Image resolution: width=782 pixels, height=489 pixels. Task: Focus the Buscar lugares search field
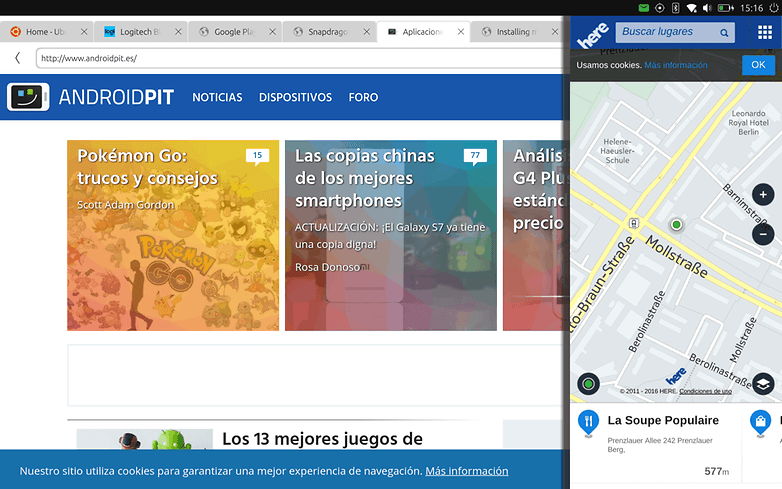[x=675, y=32]
